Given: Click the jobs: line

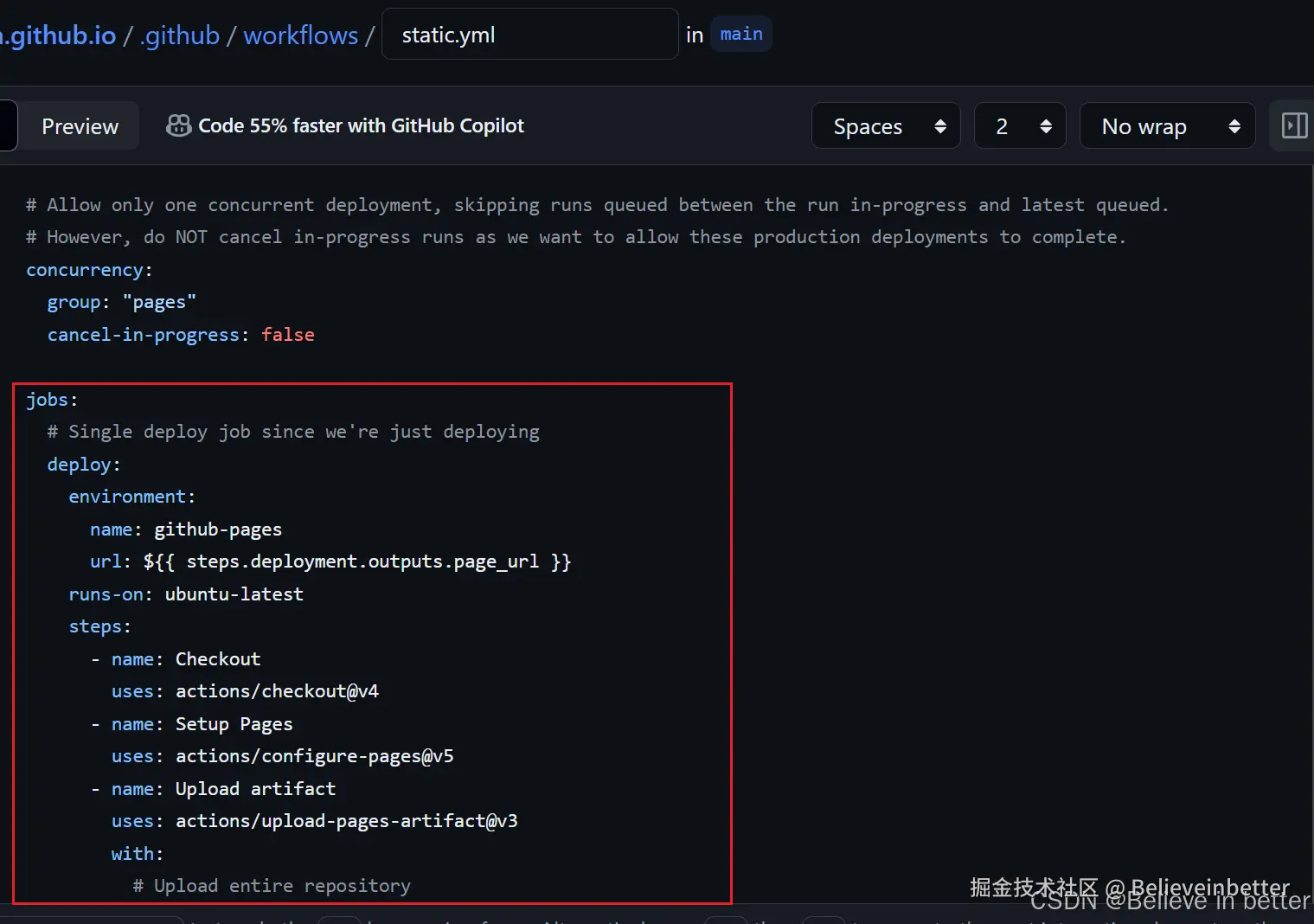Looking at the screenshot, I should pyautogui.click(x=52, y=400).
